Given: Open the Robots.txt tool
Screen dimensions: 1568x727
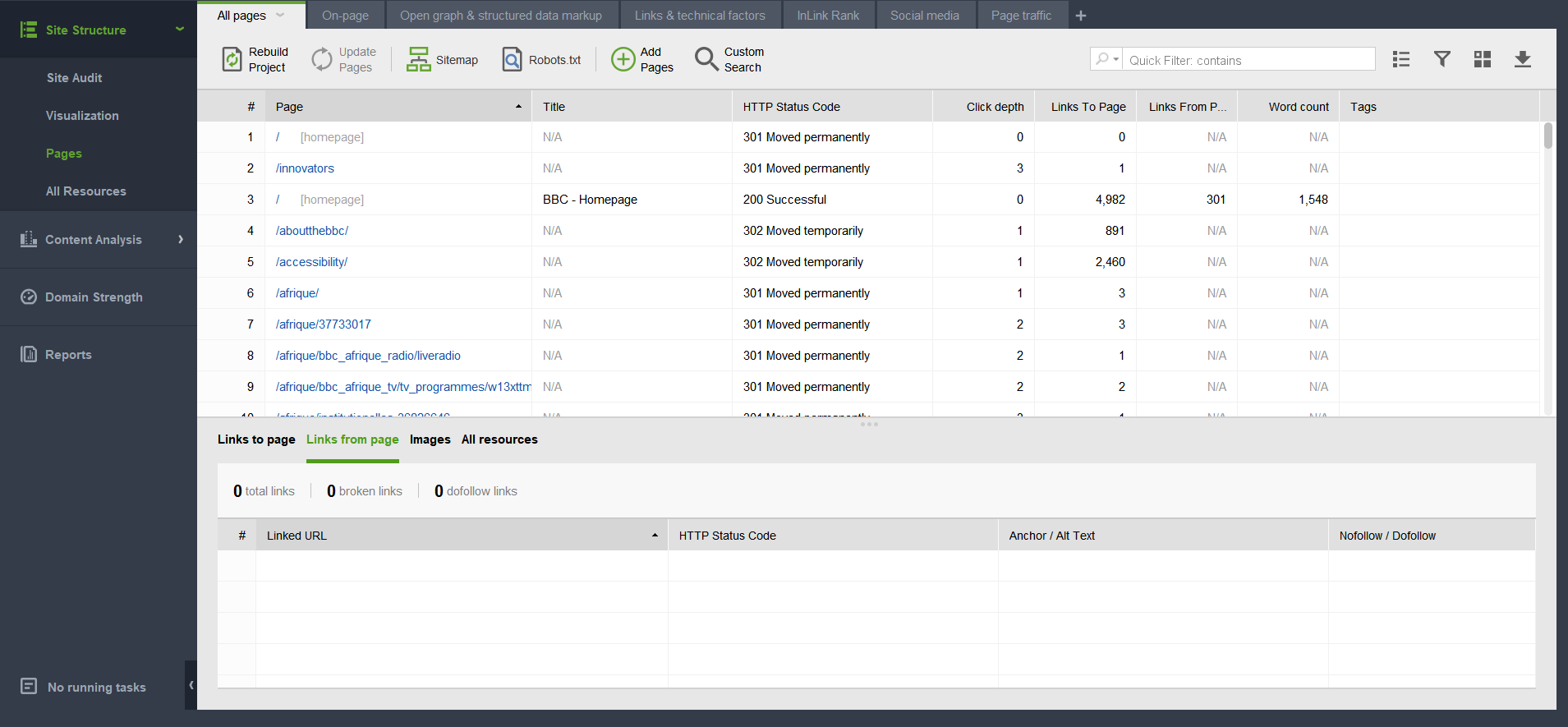Looking at the screenshot, I should click(512, 59).
